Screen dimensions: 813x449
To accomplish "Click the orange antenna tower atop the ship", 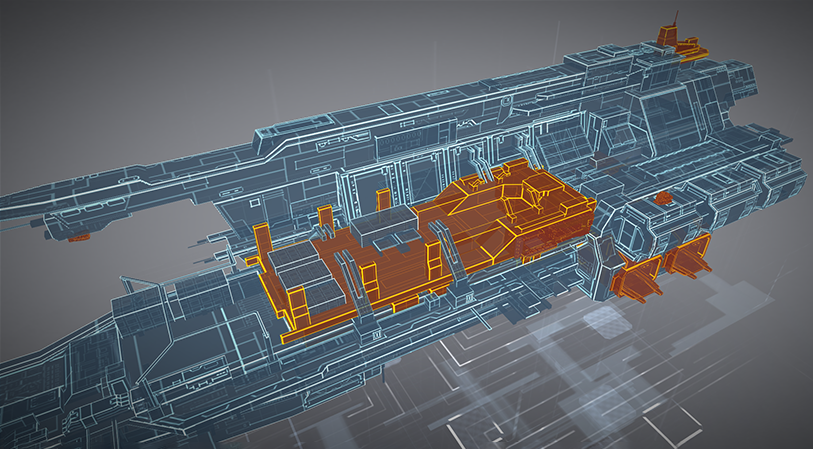I will (x=682, y=44).
